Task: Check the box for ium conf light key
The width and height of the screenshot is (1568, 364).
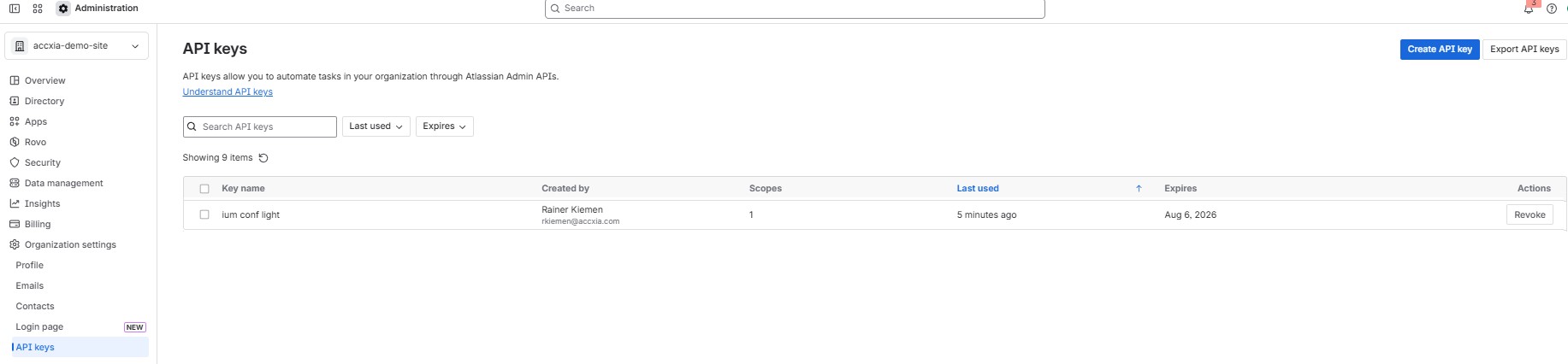Action: point(204,215)
